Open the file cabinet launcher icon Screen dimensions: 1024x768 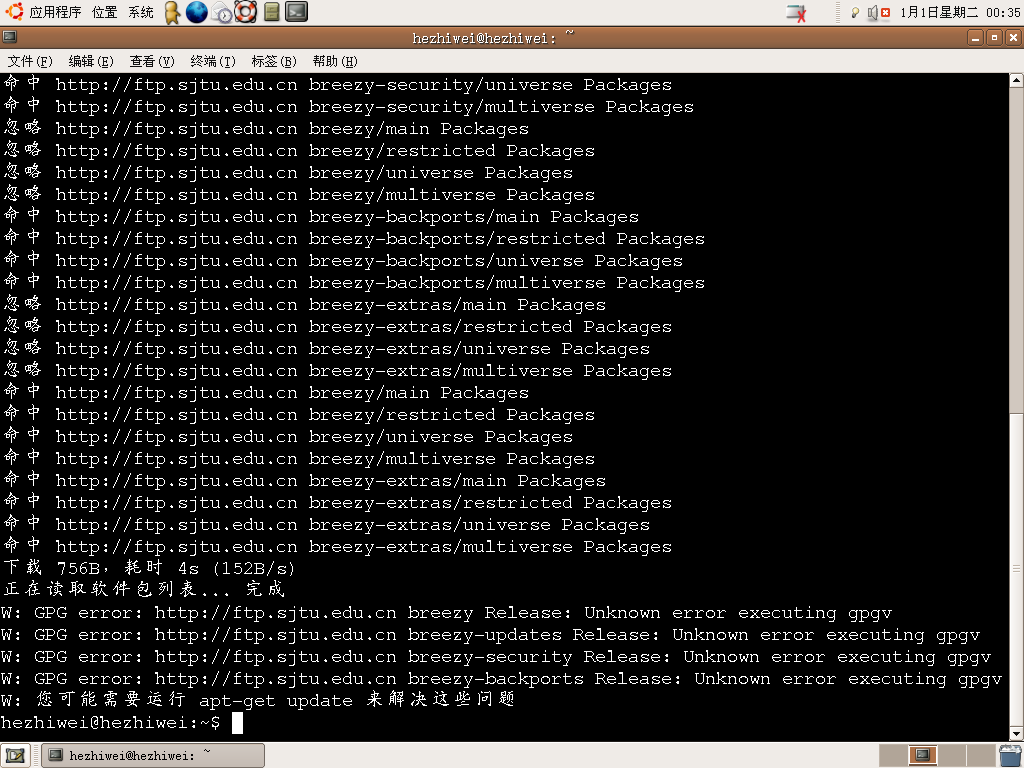pos(272,12)
